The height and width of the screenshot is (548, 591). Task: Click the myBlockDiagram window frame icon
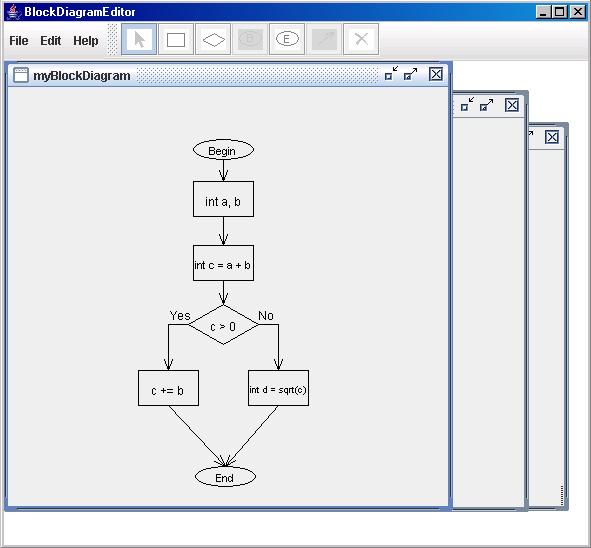(21, 75)
